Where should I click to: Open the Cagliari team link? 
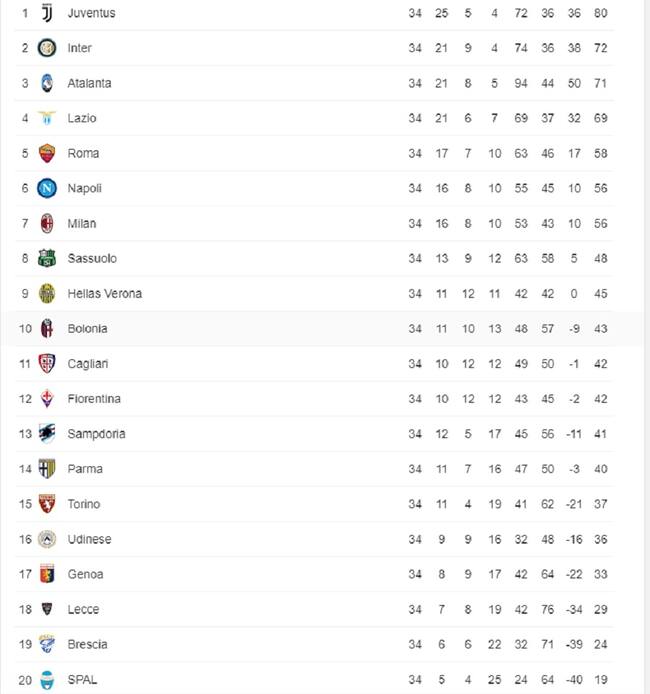[x=88, y=364]
